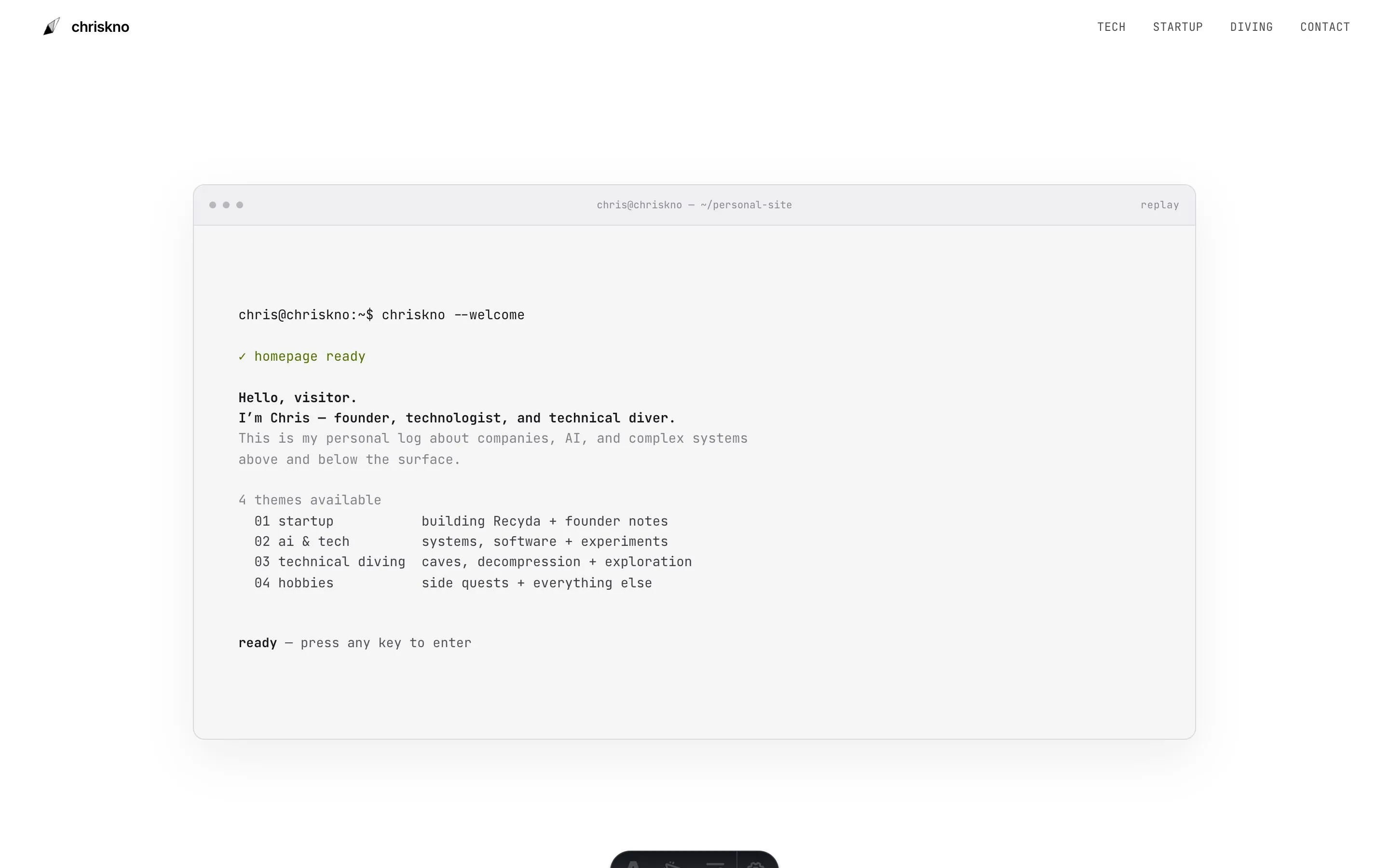The height and width of the screenshot is (868, 1389).
Task: Select the 02 ai & tech theme row
Action: point(461,542)
